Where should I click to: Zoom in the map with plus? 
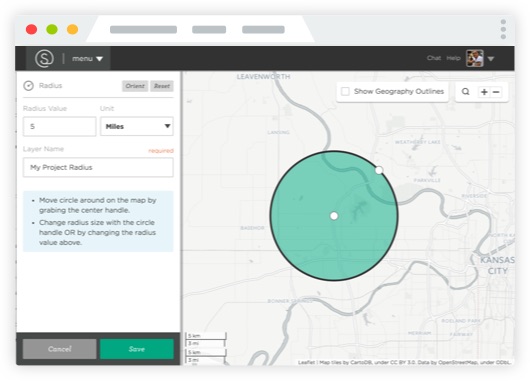tap(484, 92)
